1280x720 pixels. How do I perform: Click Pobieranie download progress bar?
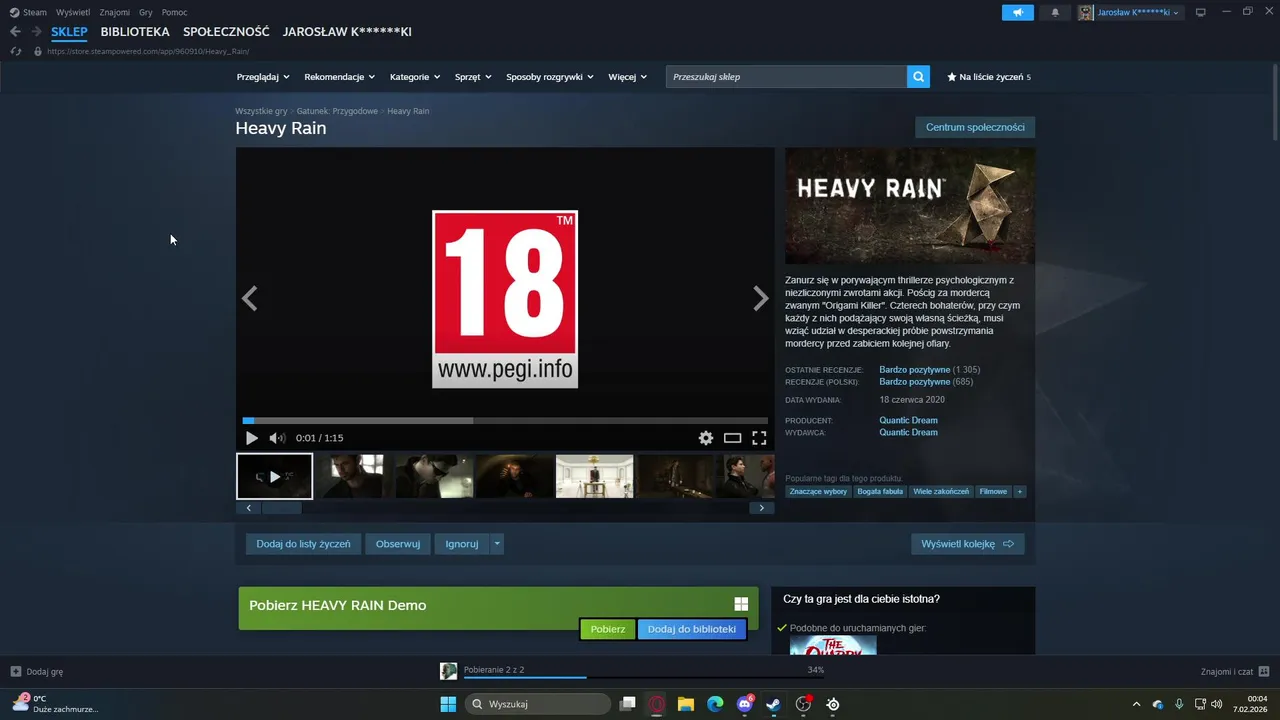pyautogui.click(x=644, y=677)
